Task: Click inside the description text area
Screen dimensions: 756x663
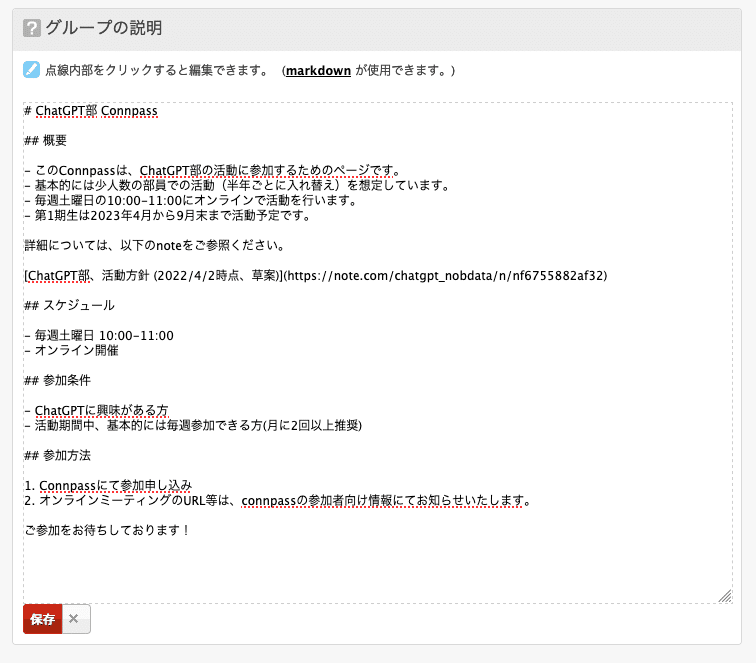Action: coord(378,352)
